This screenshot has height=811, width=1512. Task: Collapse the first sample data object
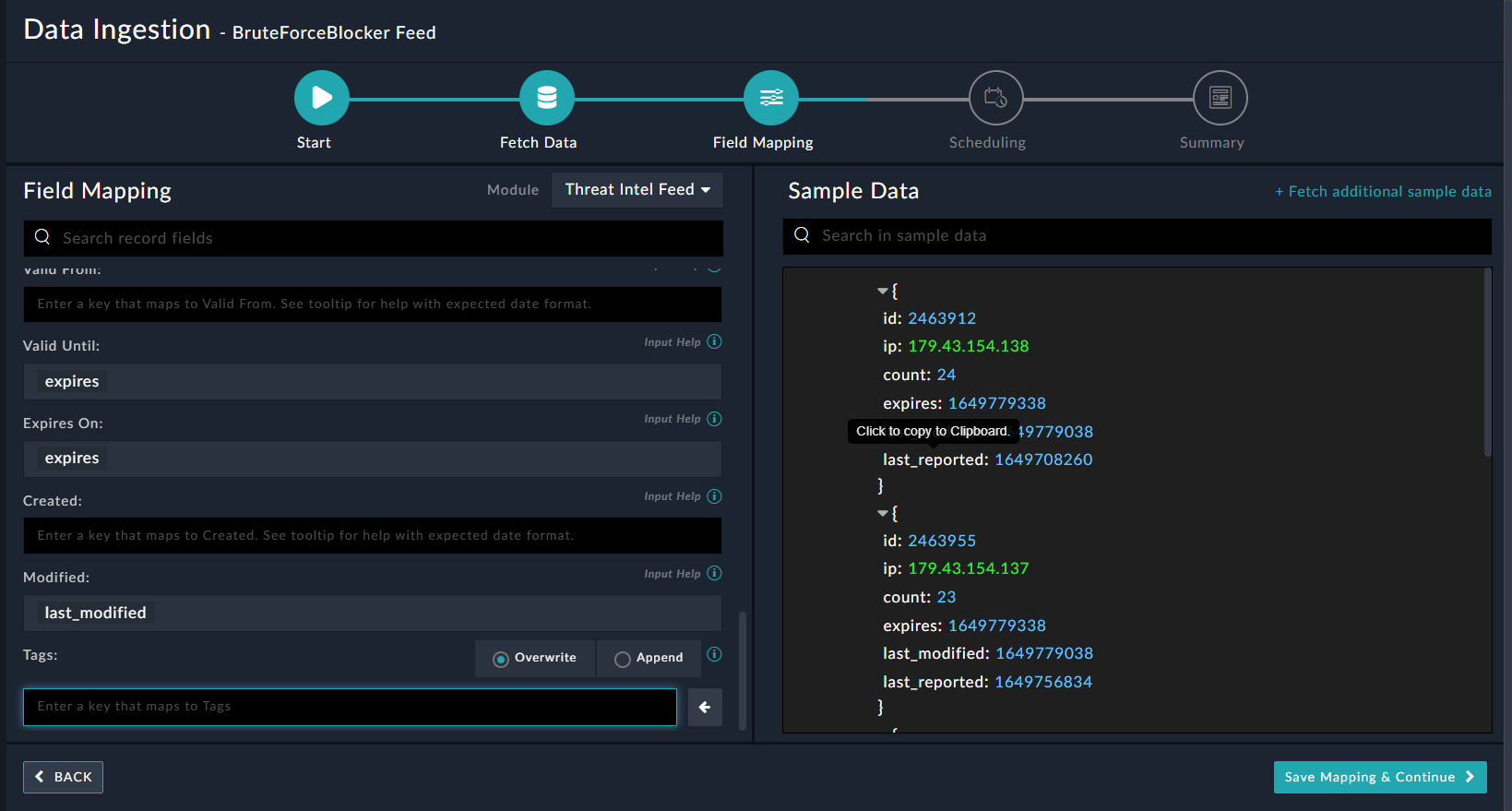coord(882,291)
